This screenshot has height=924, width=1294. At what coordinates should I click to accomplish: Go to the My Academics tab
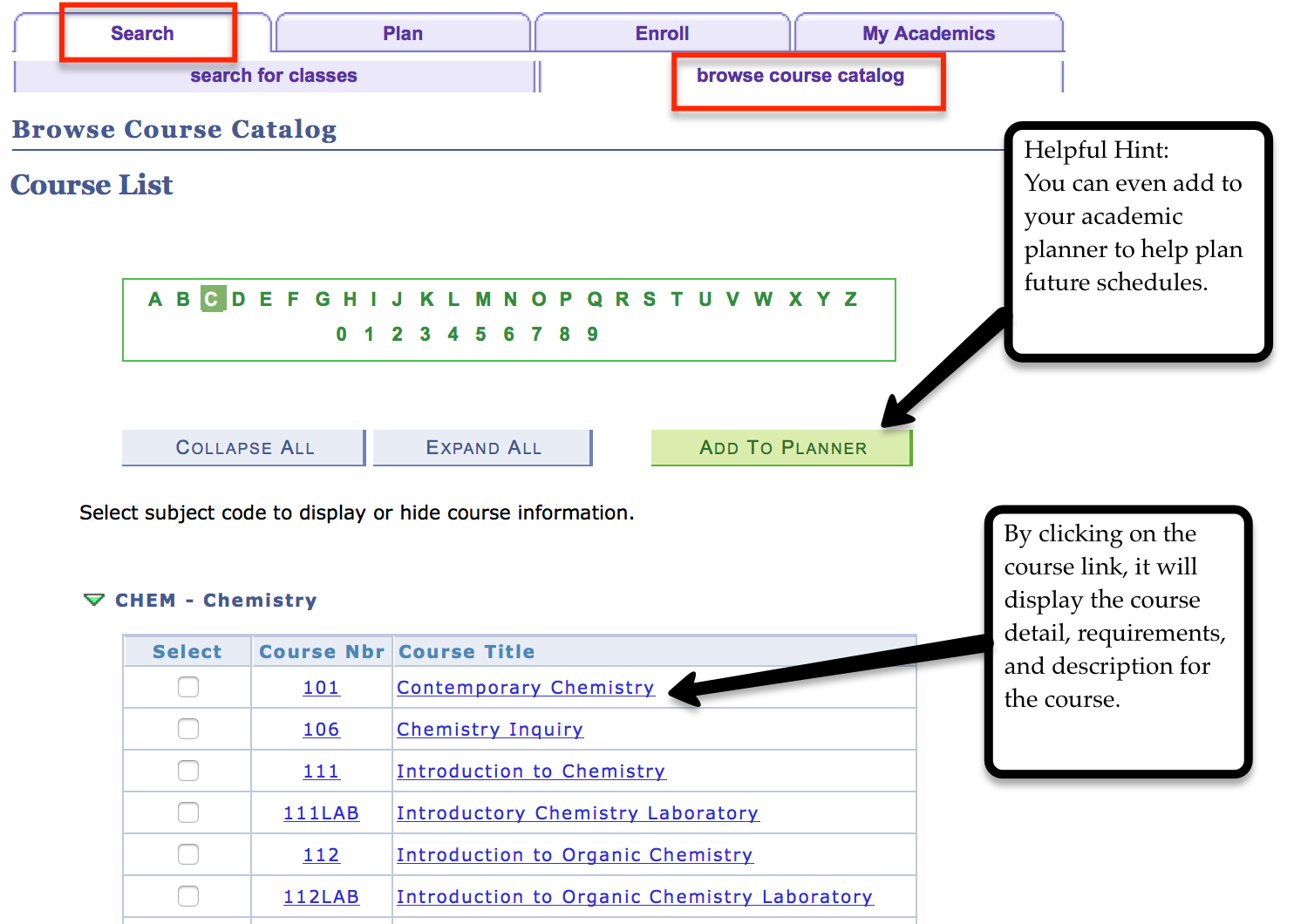coord(928,34)
